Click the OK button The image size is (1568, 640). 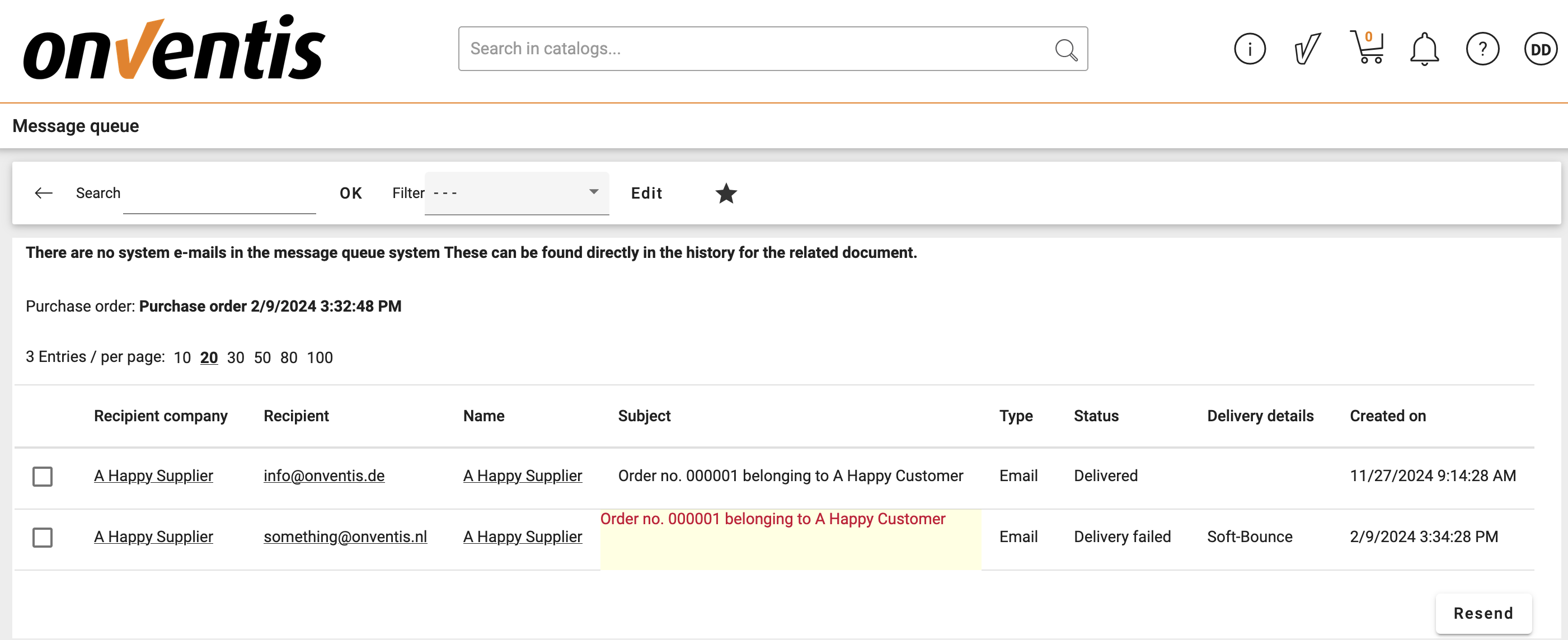tap(351, 193)
